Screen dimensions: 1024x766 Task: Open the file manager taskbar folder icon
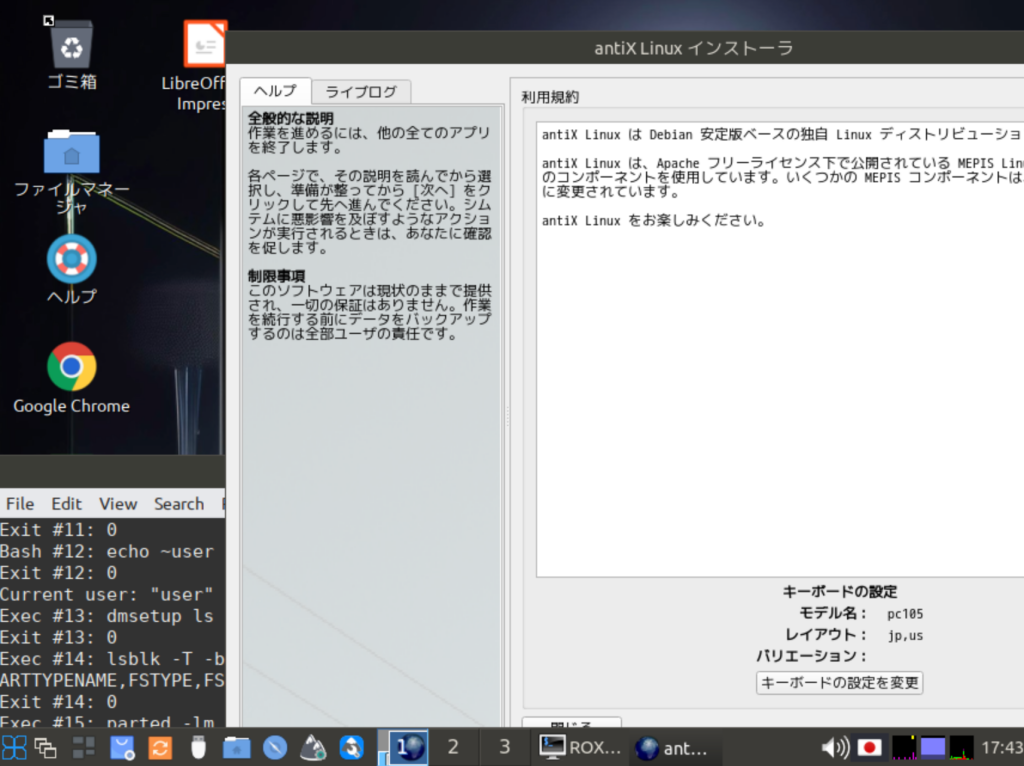236,748
